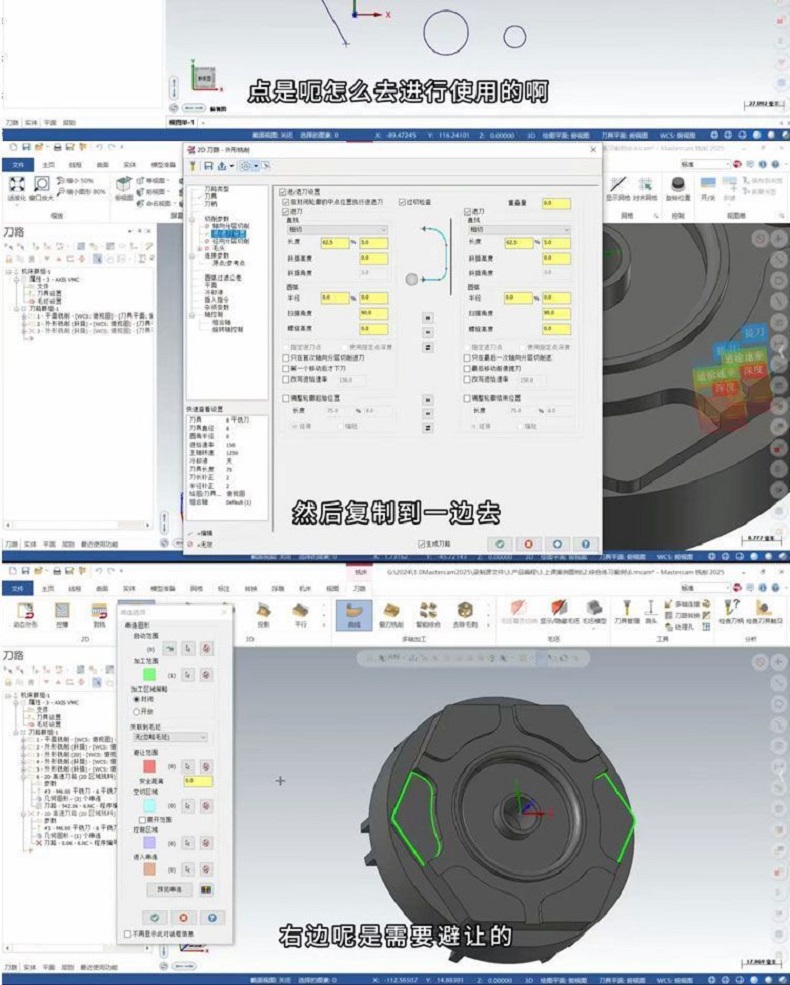Click the 预览串连 button
790x985 pixels.
point(169,888)
